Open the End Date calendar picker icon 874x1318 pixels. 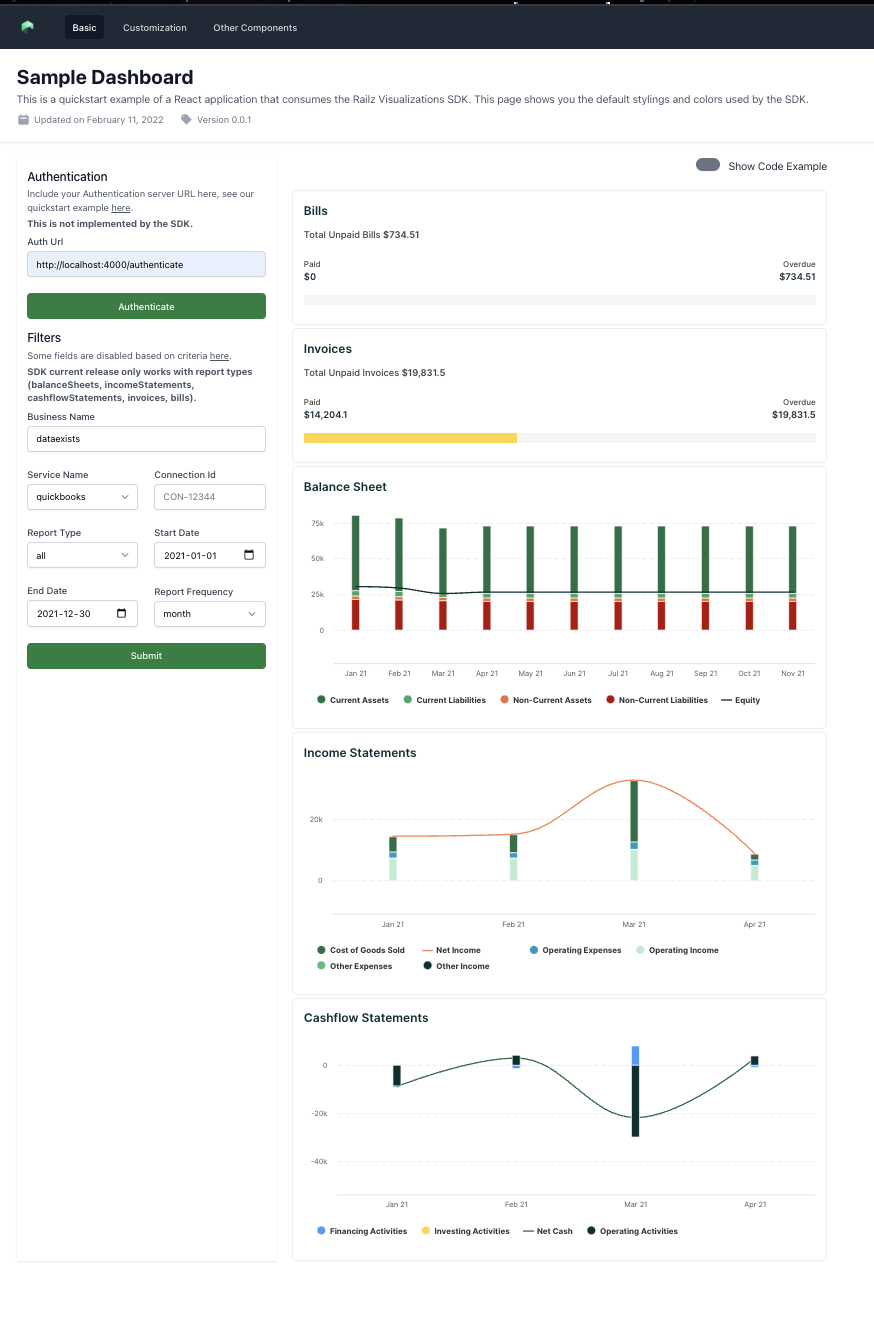[122, 613]
